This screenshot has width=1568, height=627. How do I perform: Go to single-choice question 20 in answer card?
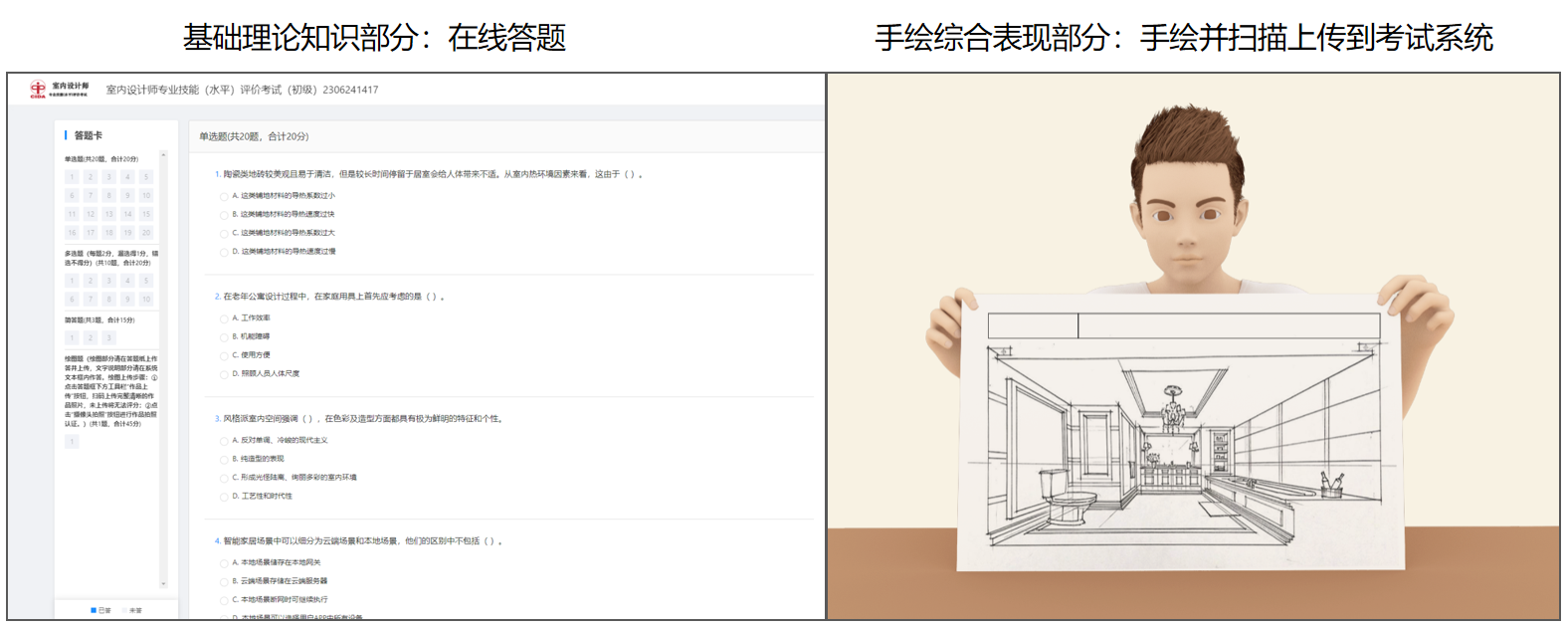146,233
